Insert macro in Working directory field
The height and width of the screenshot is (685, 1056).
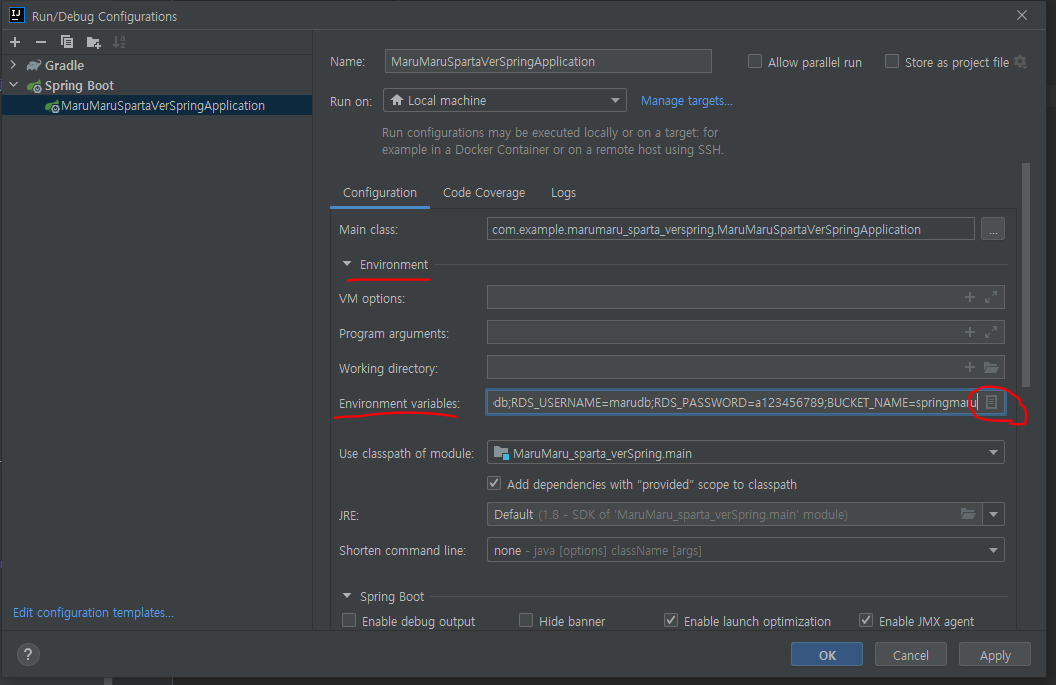[x=970, y=367]
